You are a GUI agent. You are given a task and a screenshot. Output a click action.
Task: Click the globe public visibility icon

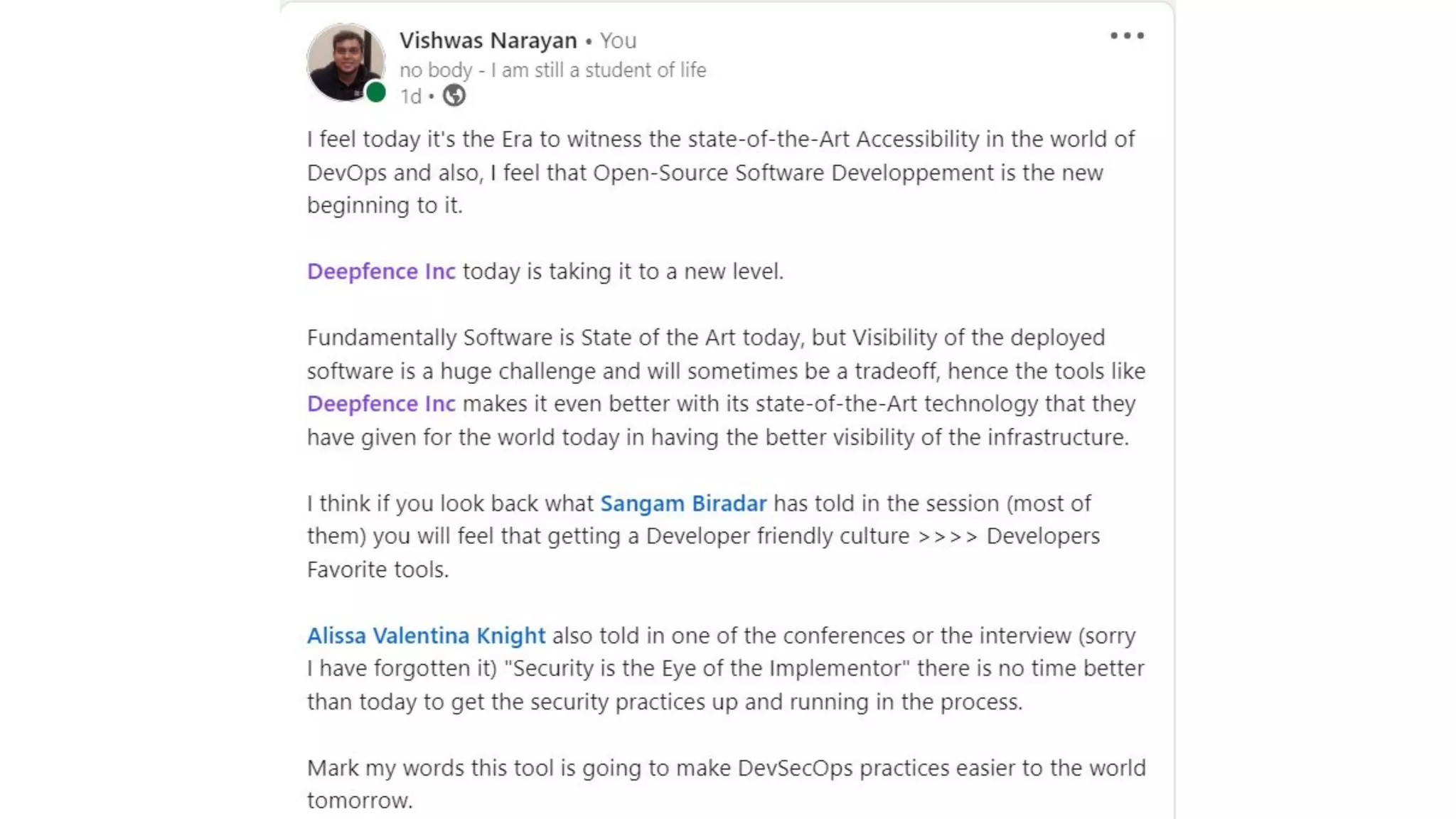click(x=454, y=95)
